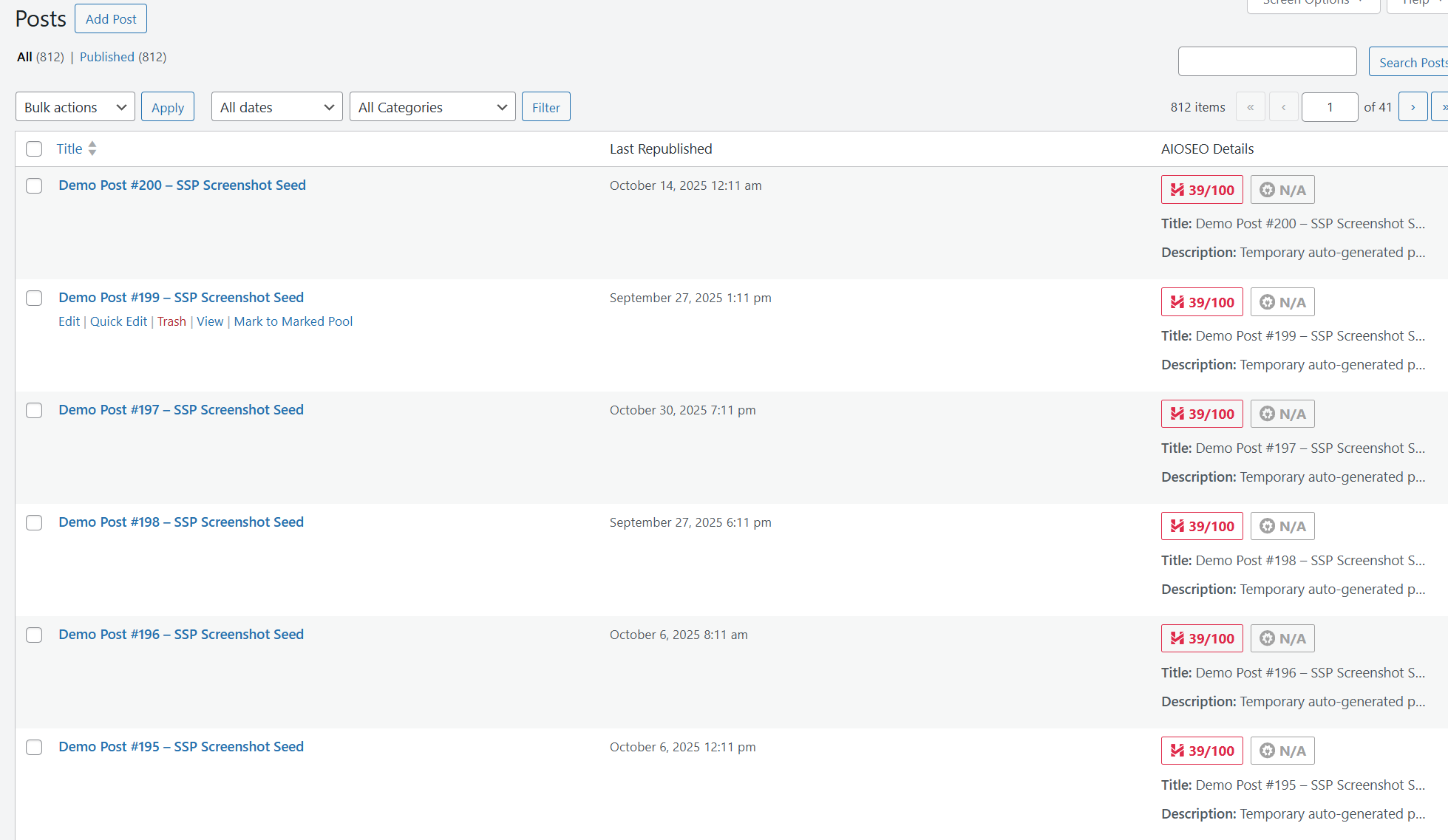Focus the search posts text field
Image resolution: width=1448 pixels, height=840 pixels.
[x=1267, y=61]
